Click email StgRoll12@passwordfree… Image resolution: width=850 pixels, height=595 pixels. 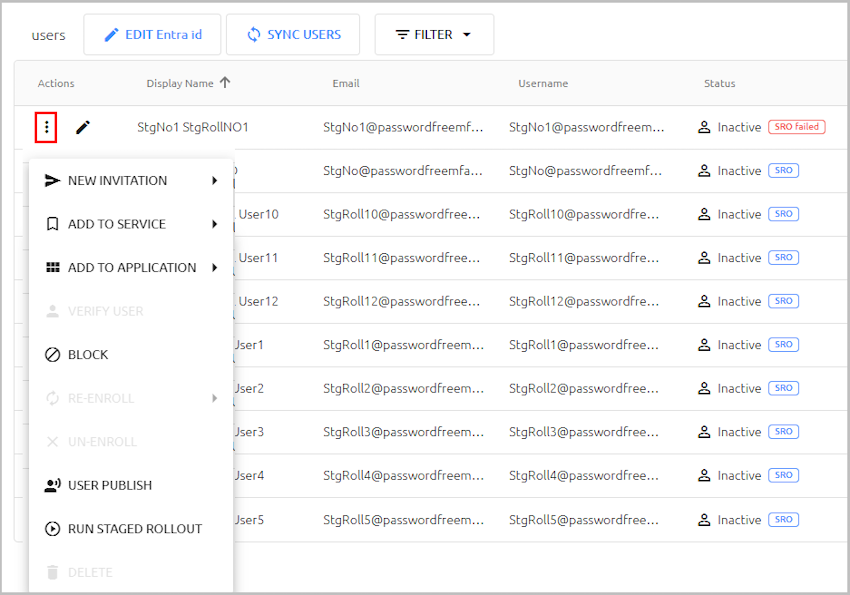click(401, 302)
